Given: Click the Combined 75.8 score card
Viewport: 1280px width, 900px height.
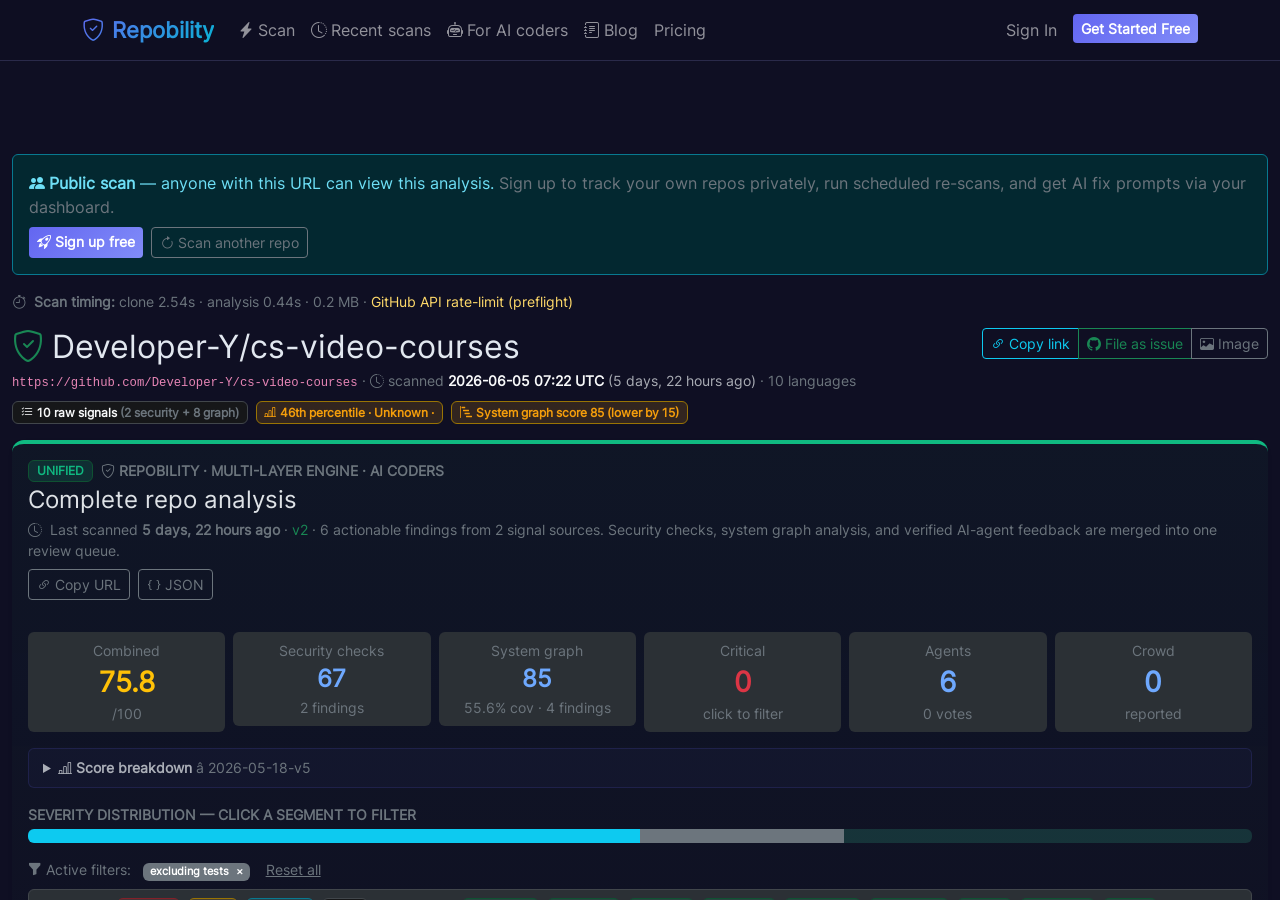Looking at the screenshot, I should click(x=126, y=682).
